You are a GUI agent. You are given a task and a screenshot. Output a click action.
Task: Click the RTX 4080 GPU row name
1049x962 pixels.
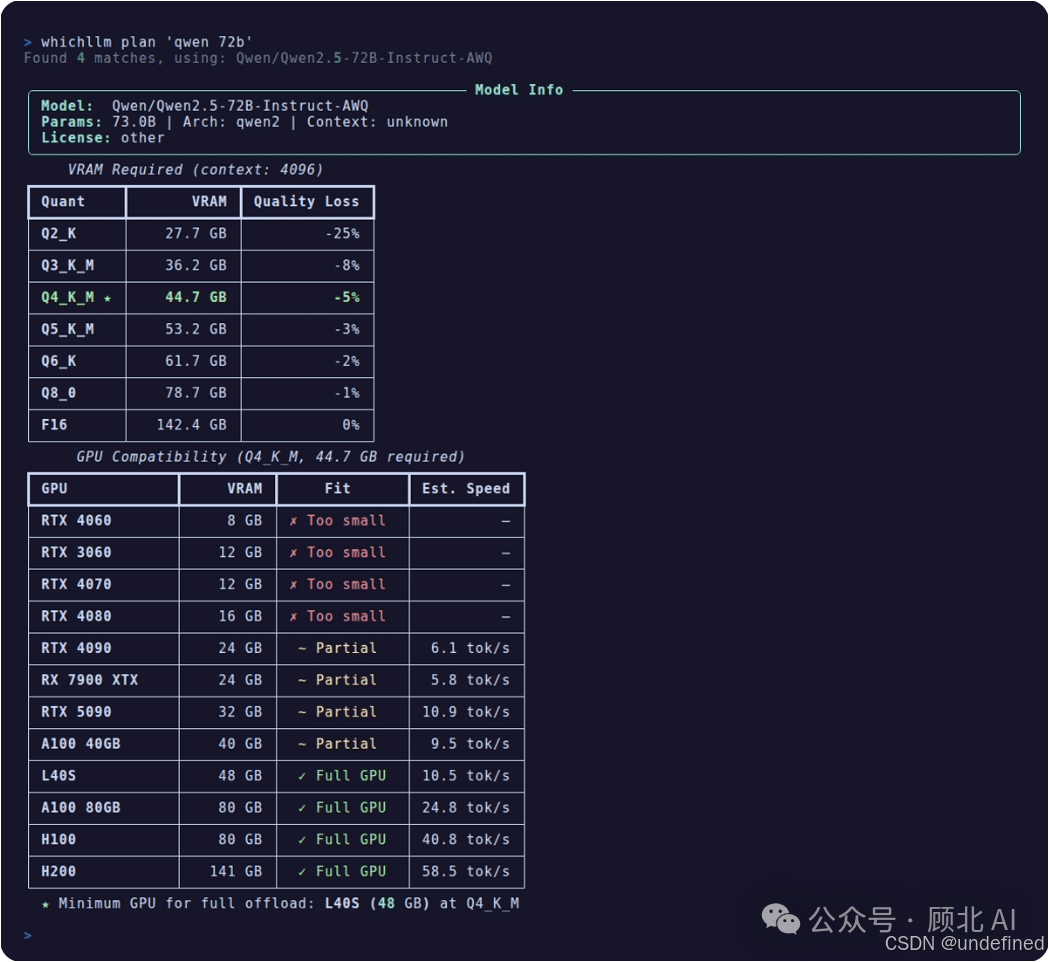tap(76, 616)
